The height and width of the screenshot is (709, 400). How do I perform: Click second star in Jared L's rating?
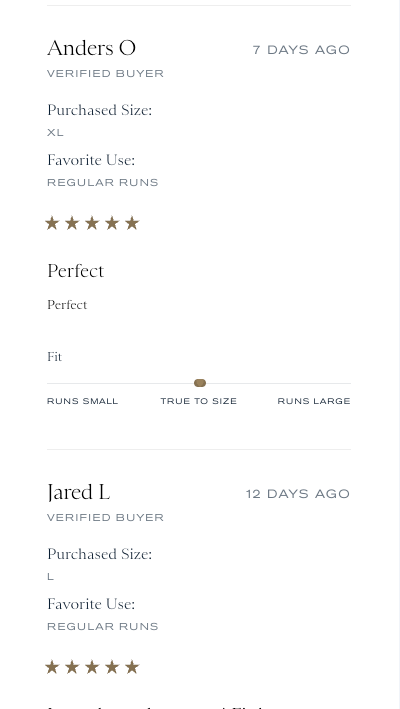[72, 667]
